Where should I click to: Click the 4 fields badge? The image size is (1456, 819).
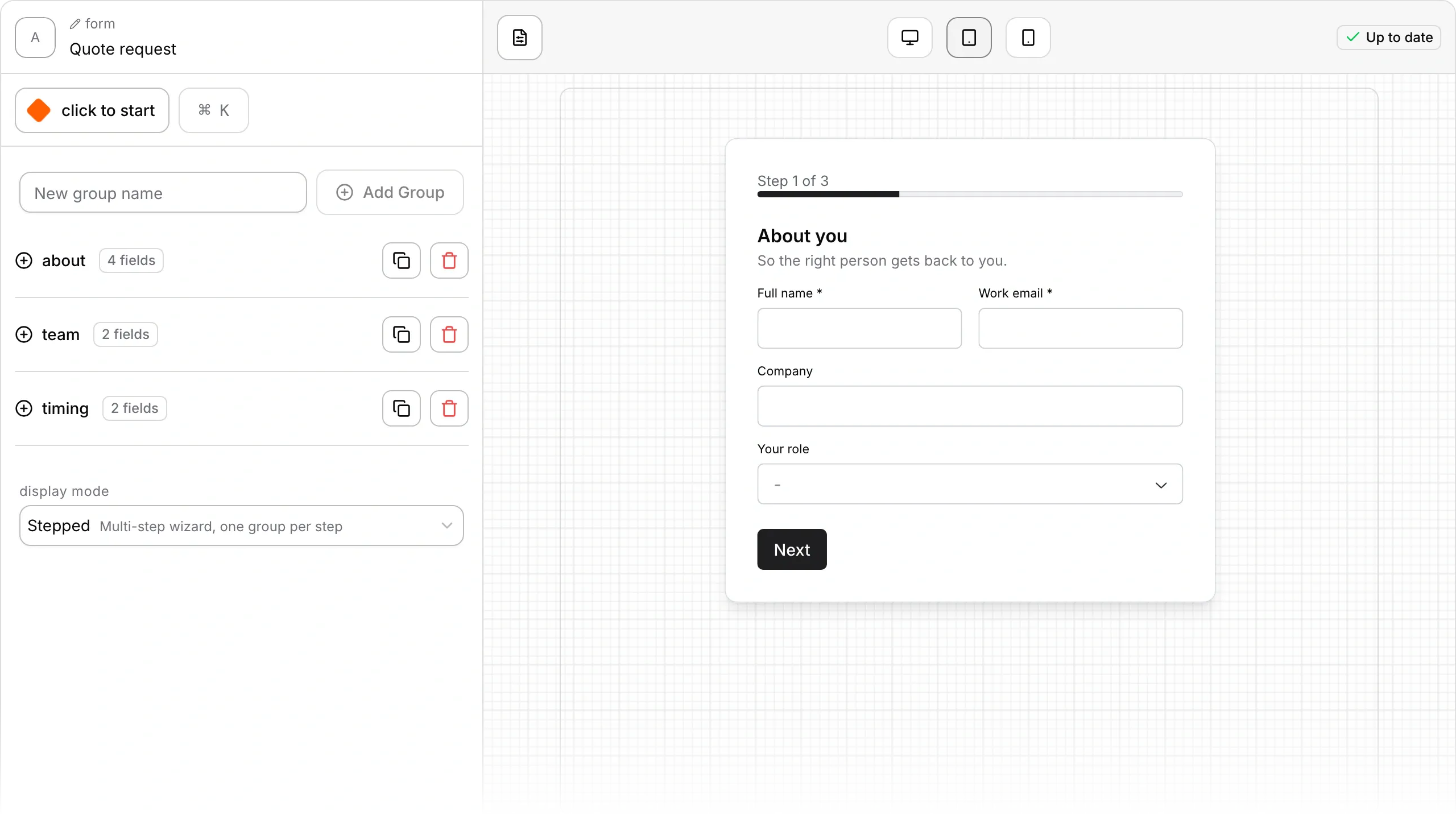(131, 260)
